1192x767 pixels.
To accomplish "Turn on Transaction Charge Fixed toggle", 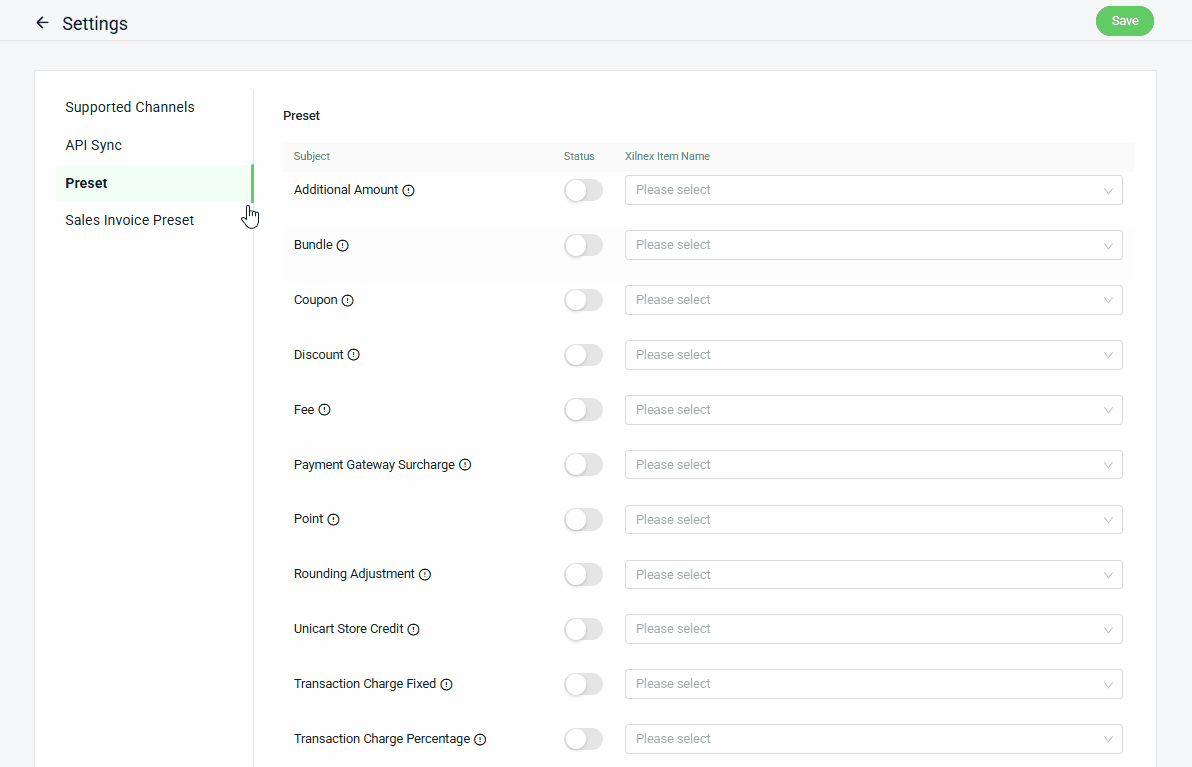I will pyautogui.click(x=583, y=684).
